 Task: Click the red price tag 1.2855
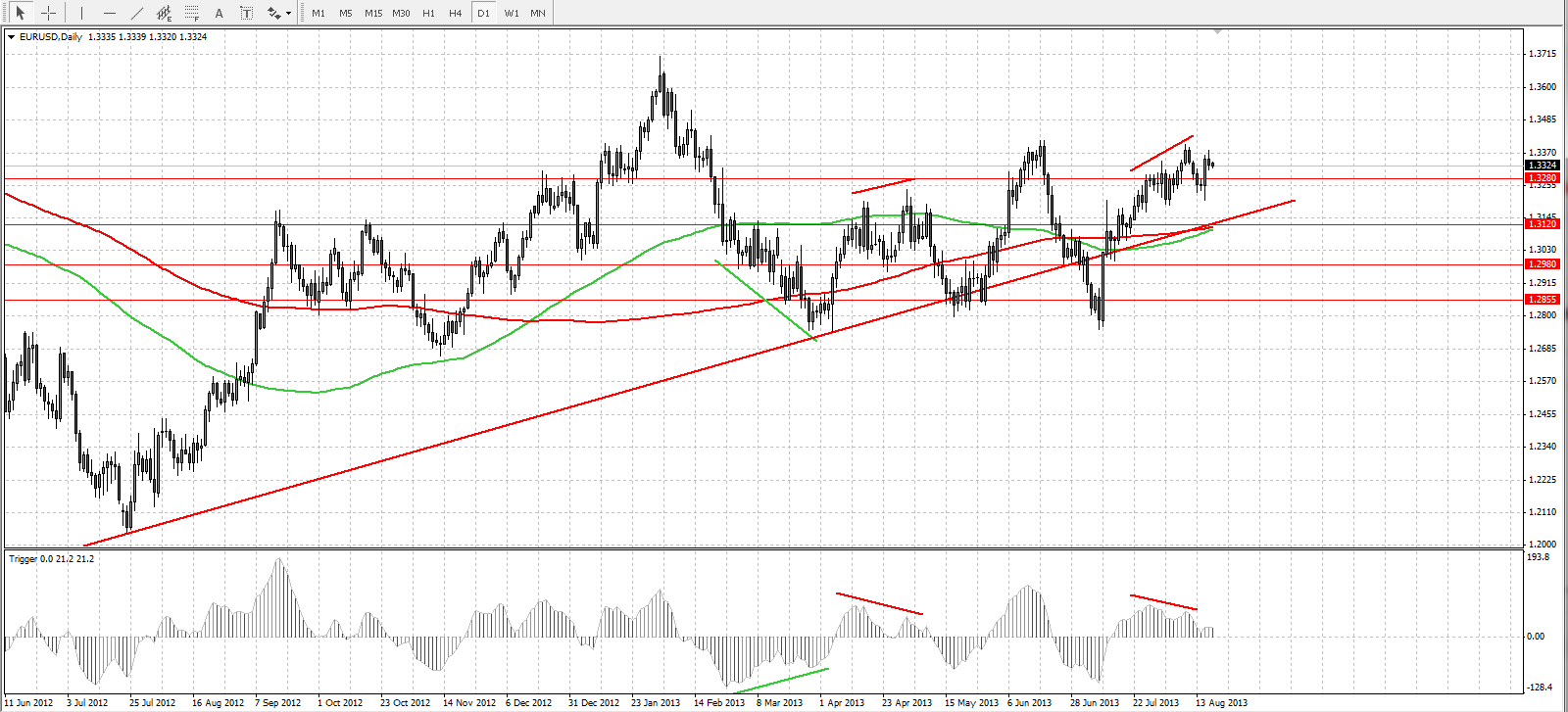(x=1543, y=300)
